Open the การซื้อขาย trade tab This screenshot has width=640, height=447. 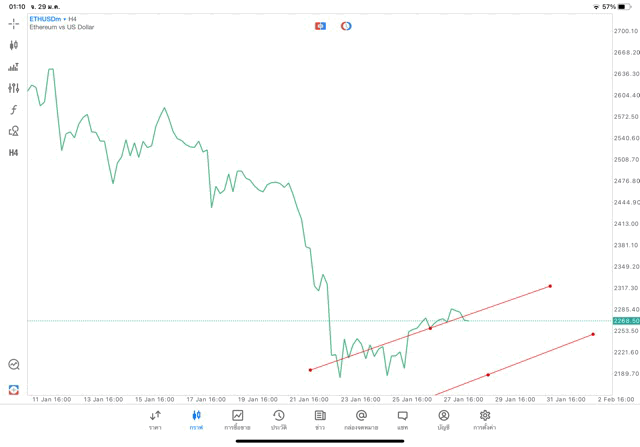237,419
